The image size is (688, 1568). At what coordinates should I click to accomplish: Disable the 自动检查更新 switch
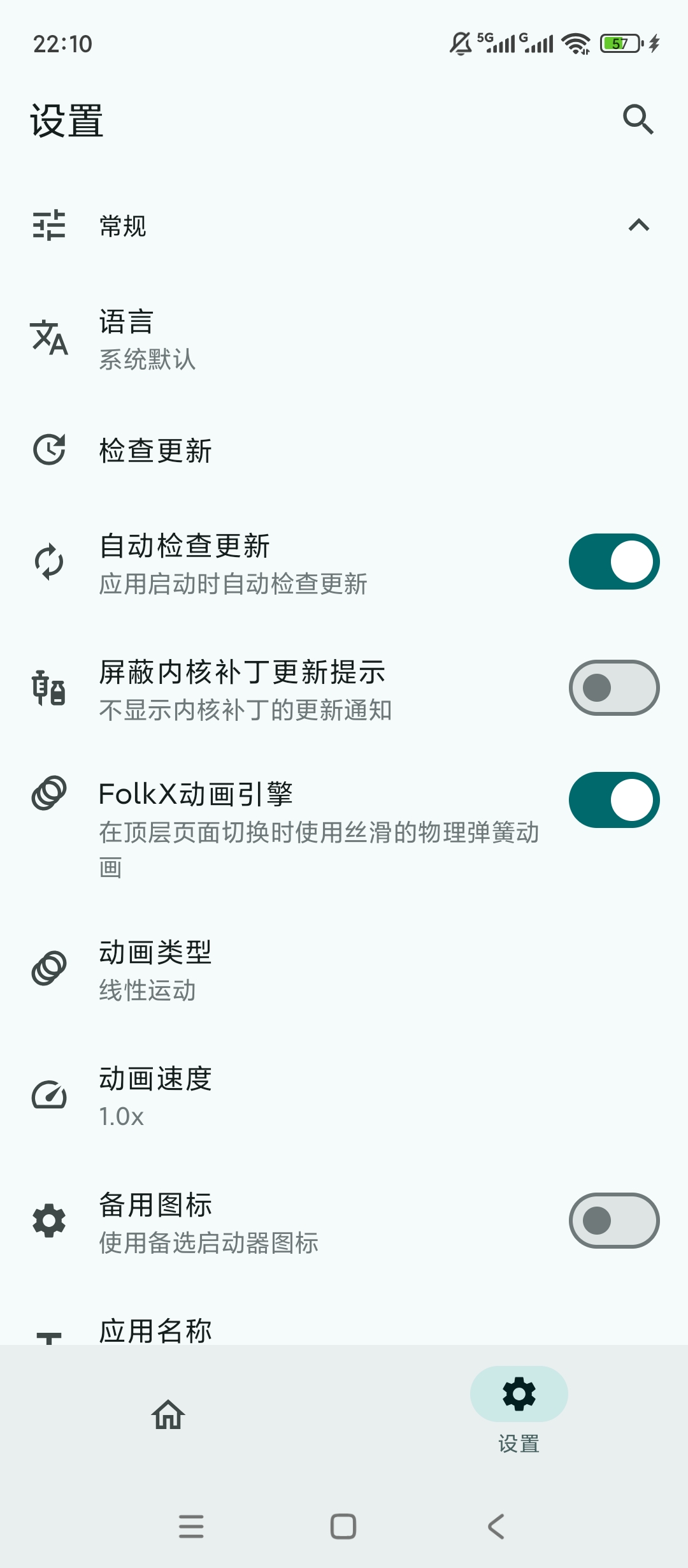613,562
